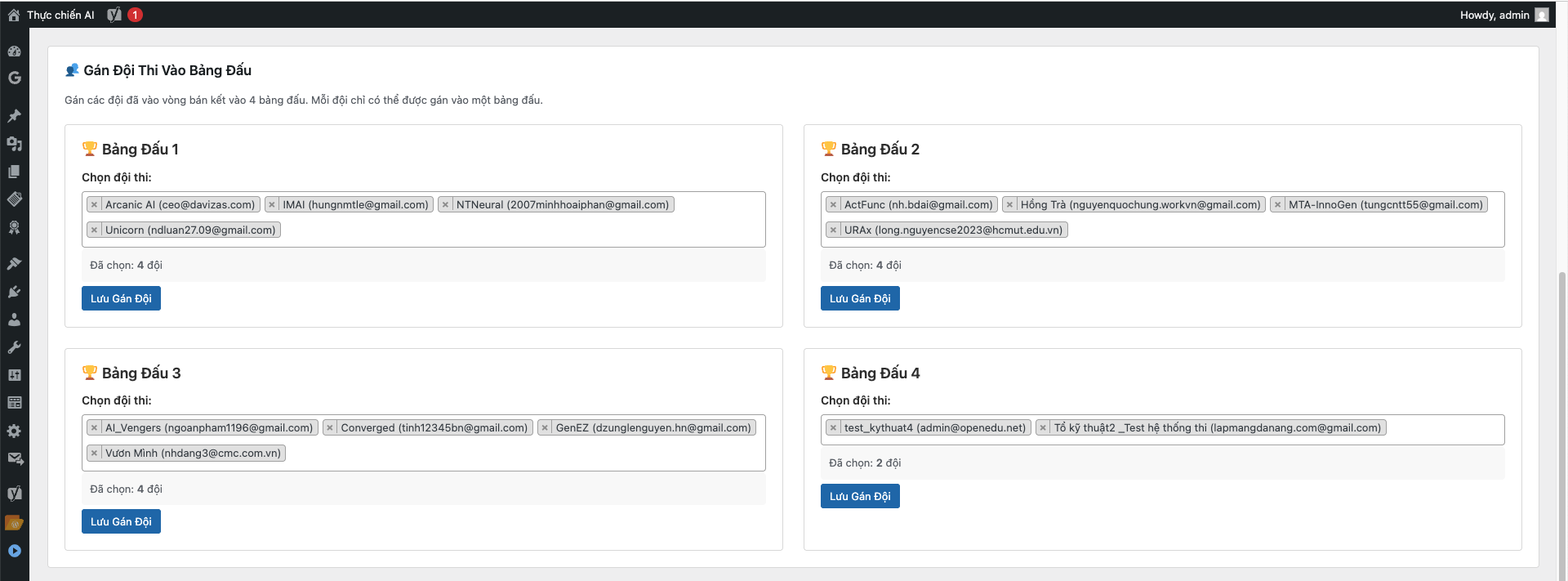Remove ActFunc team from Bảng Đấu 2
This screenshot has width=1568, height=581.
click(x=833, y=205)
